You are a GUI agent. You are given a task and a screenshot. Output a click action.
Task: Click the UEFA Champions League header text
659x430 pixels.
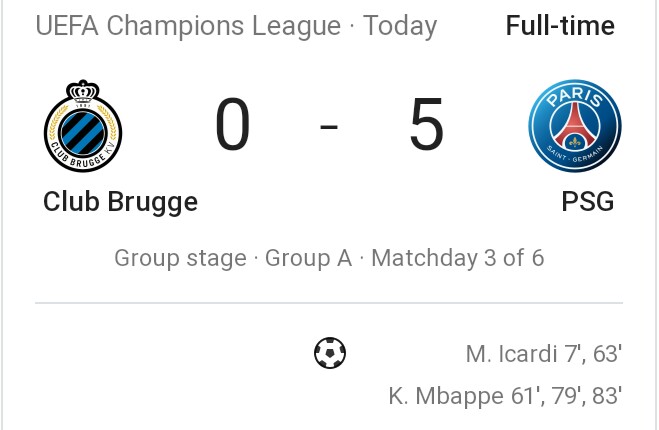188,26
